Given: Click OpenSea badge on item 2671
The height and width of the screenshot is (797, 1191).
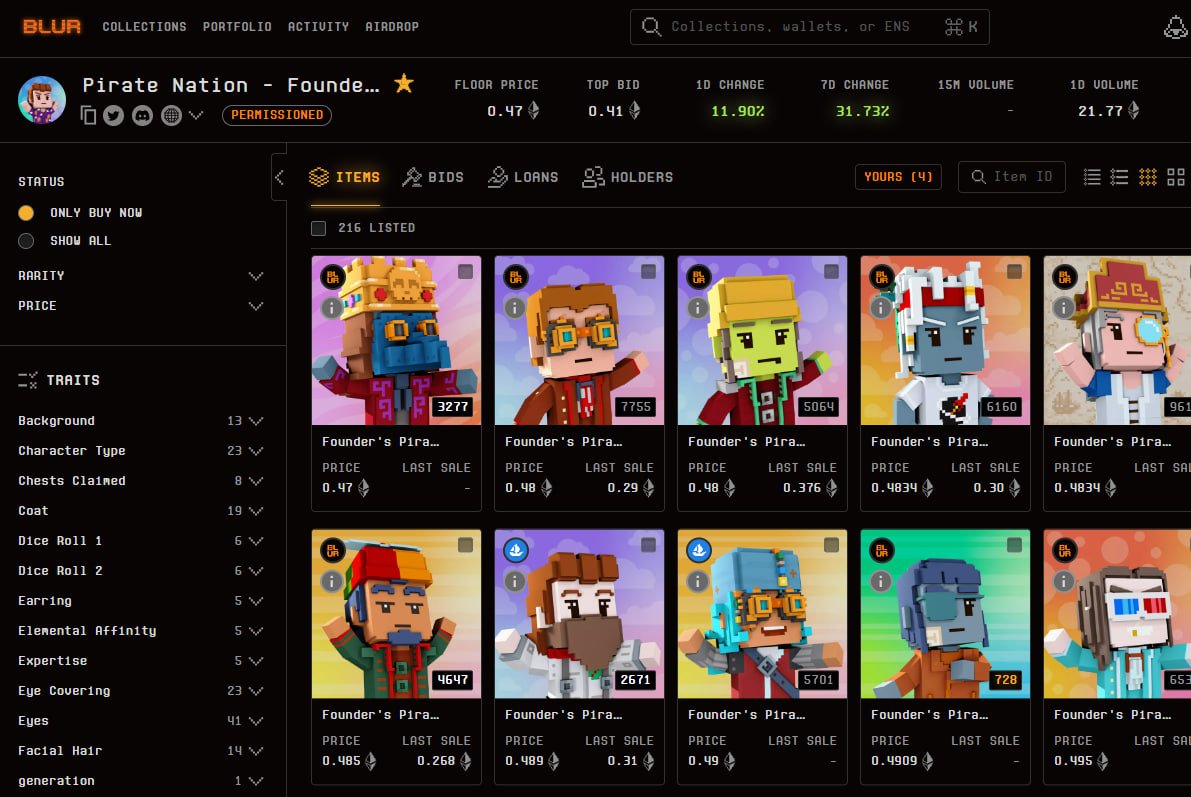Looking at the screenshot, I should coord(516,550).
